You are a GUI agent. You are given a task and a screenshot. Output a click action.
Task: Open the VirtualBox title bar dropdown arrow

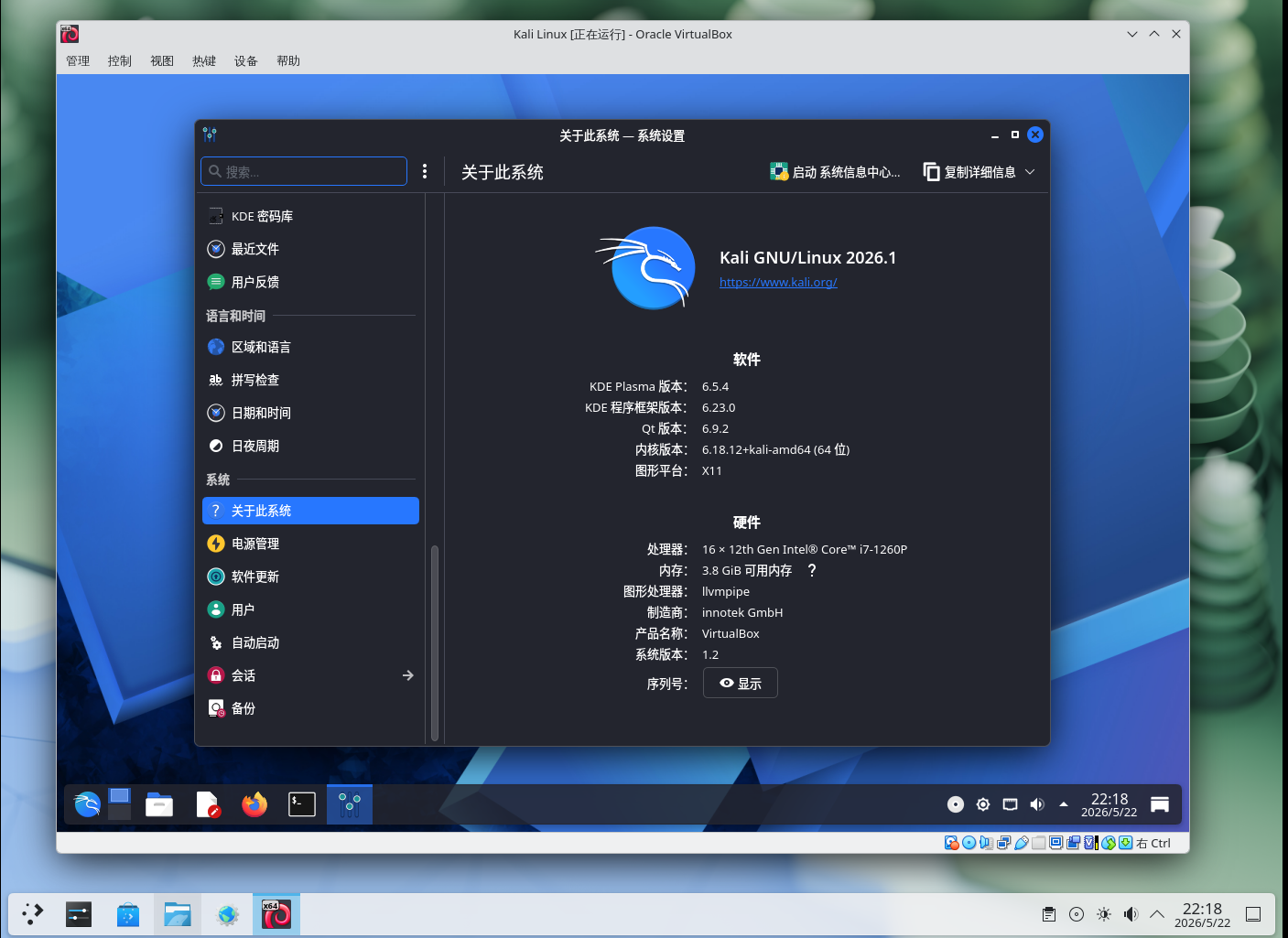pos(1132,34)
